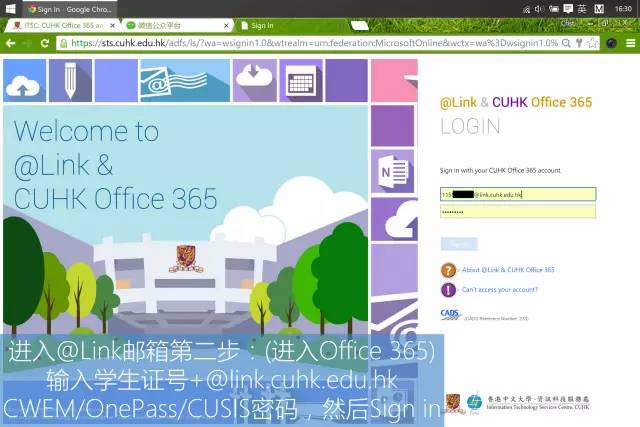Switch to the ITSC: CUHK Office 365 tab
Viewport: 640px width, 427px height.
[x=60, y=25]
